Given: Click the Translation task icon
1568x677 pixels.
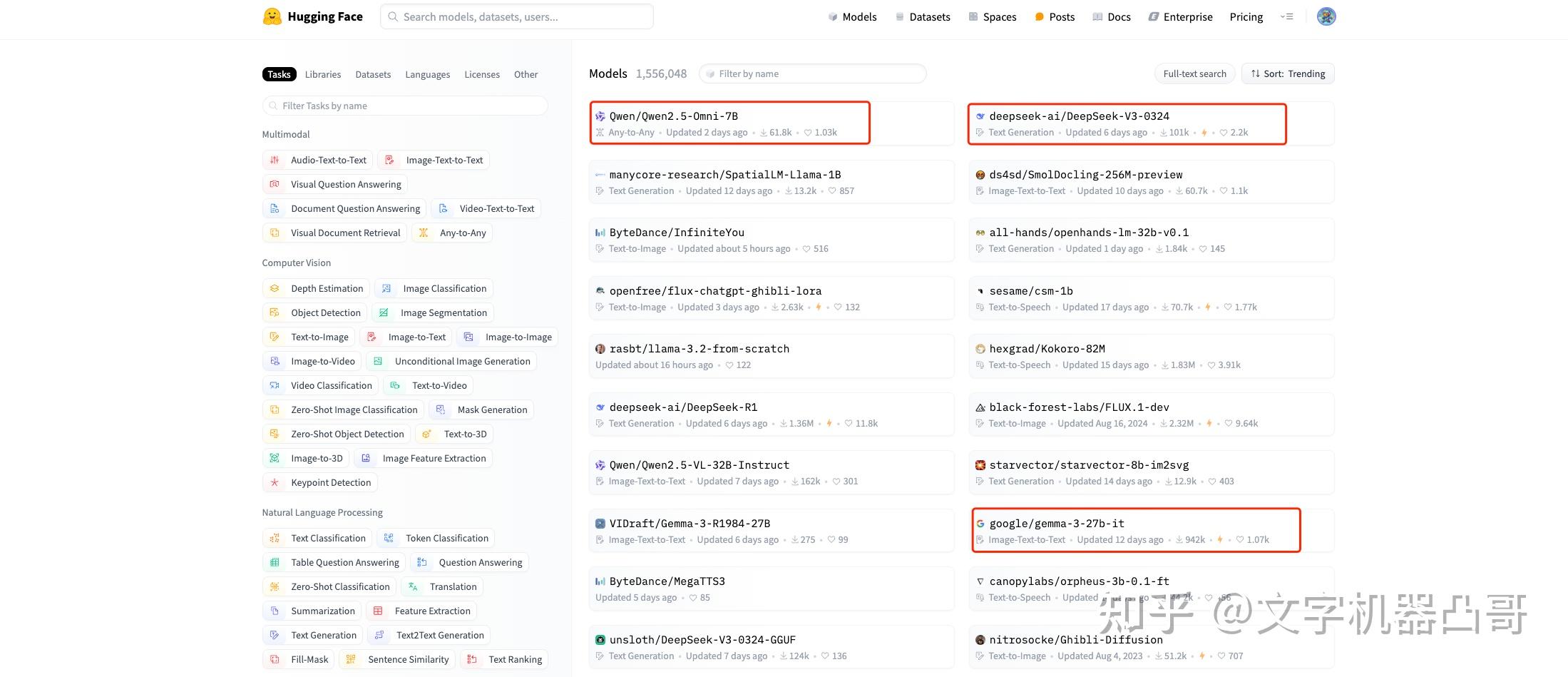Looking at the screenshot, I should (413, 586).
